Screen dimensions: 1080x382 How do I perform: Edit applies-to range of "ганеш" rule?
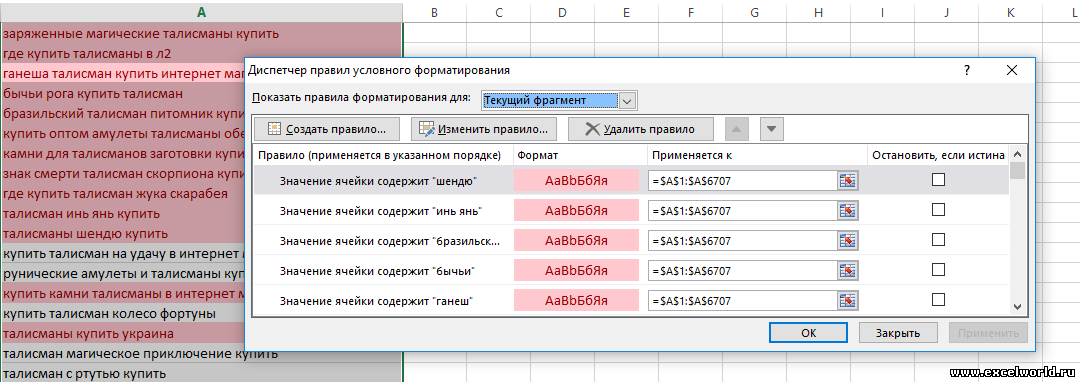coord(743,301)
